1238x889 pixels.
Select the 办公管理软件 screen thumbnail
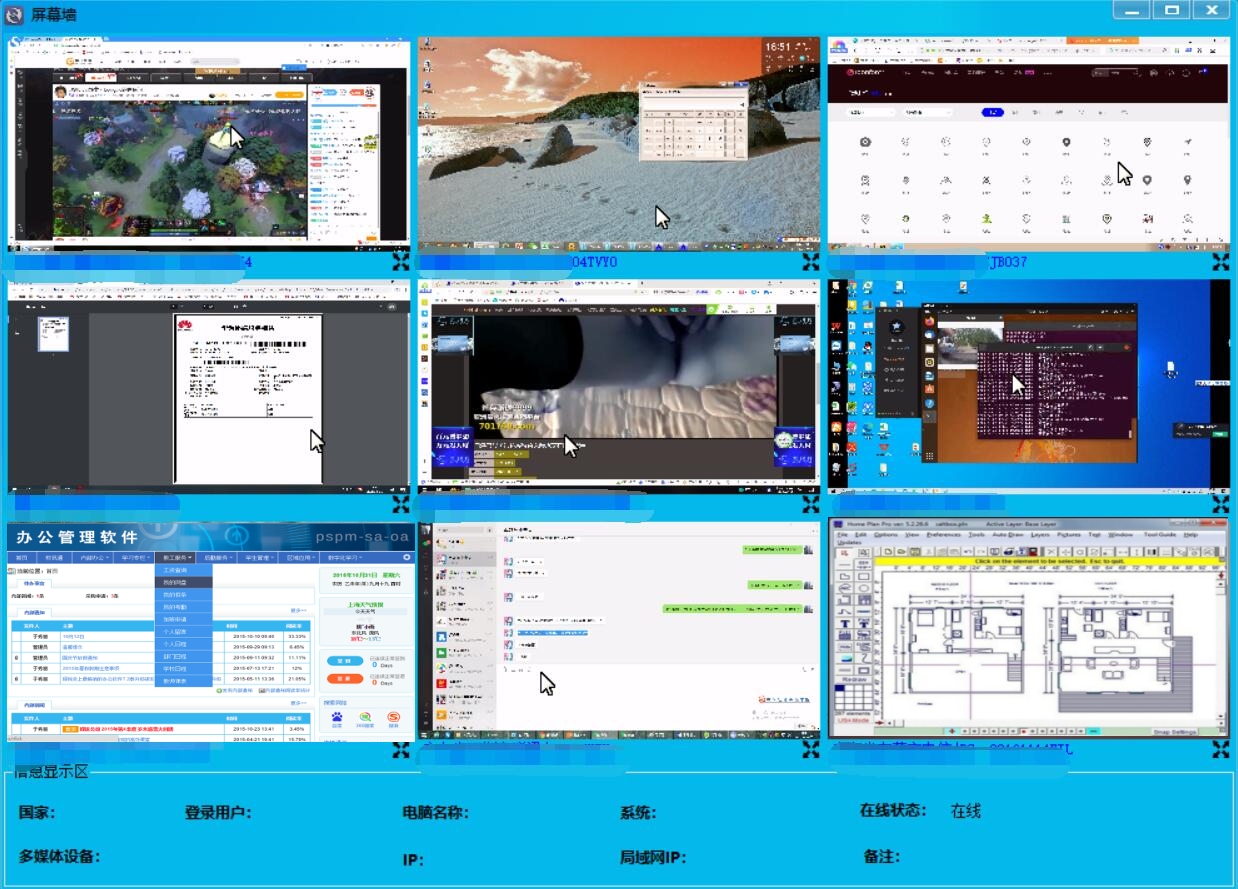[208, 631]
